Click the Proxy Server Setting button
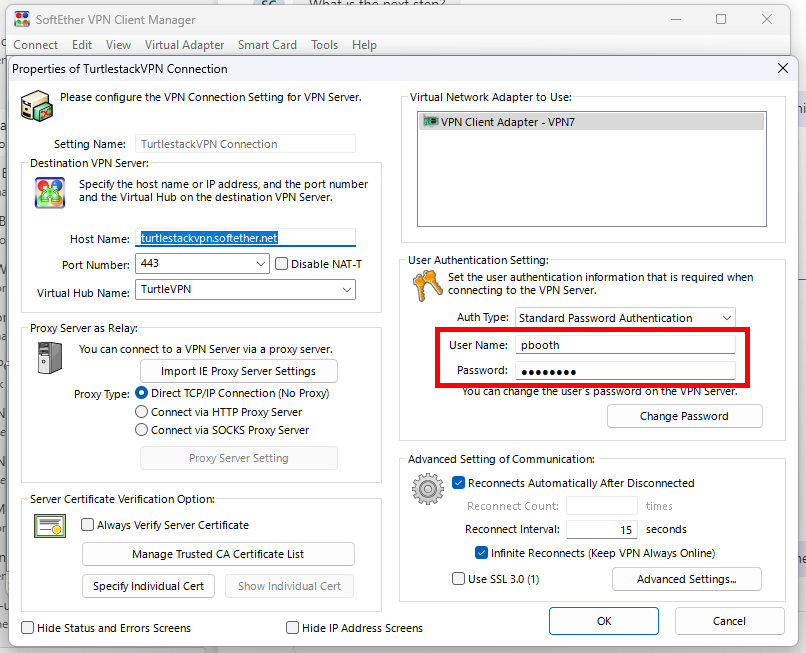Image resolution: width=806 pixels, height=653 pixels. 239,458
